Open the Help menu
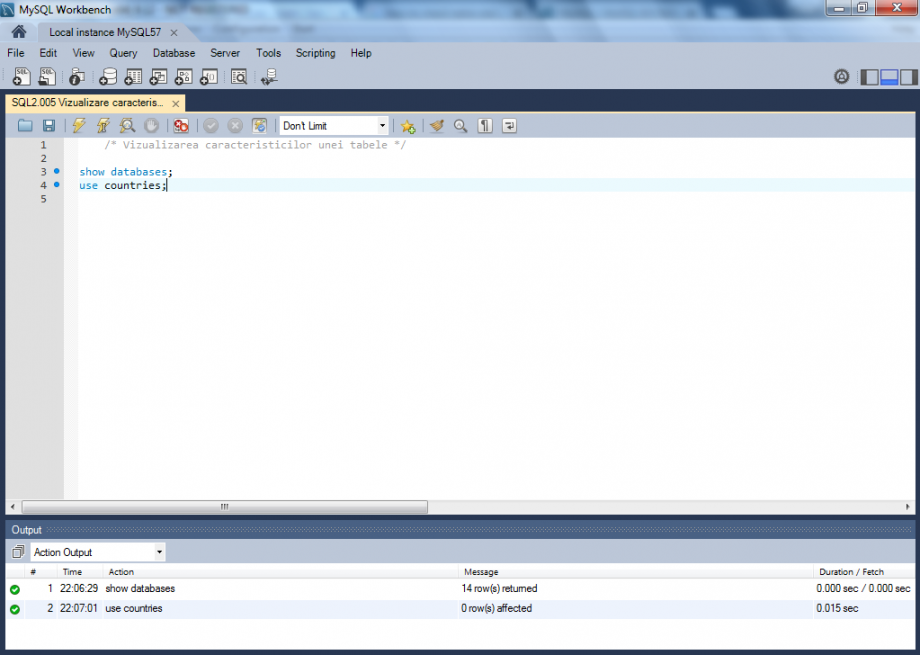 (x=361, y=53)
